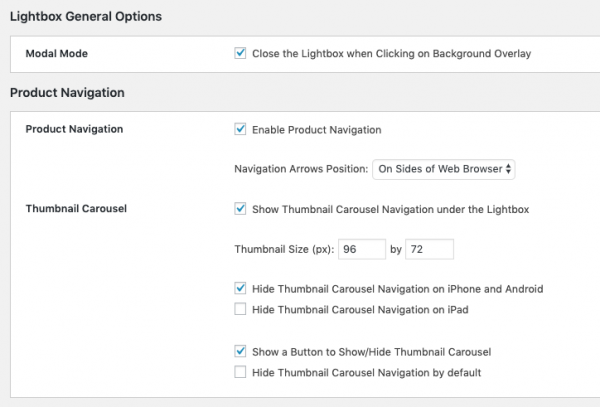
Task: Click the Product Navigation section heading above panel
Action: (x=67, y=93)
